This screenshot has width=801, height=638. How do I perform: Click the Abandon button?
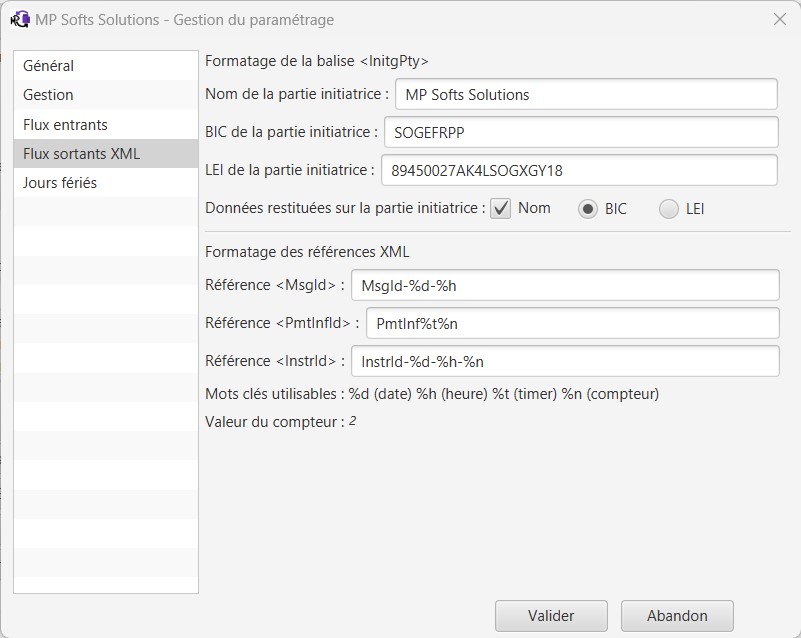point(677,616)
